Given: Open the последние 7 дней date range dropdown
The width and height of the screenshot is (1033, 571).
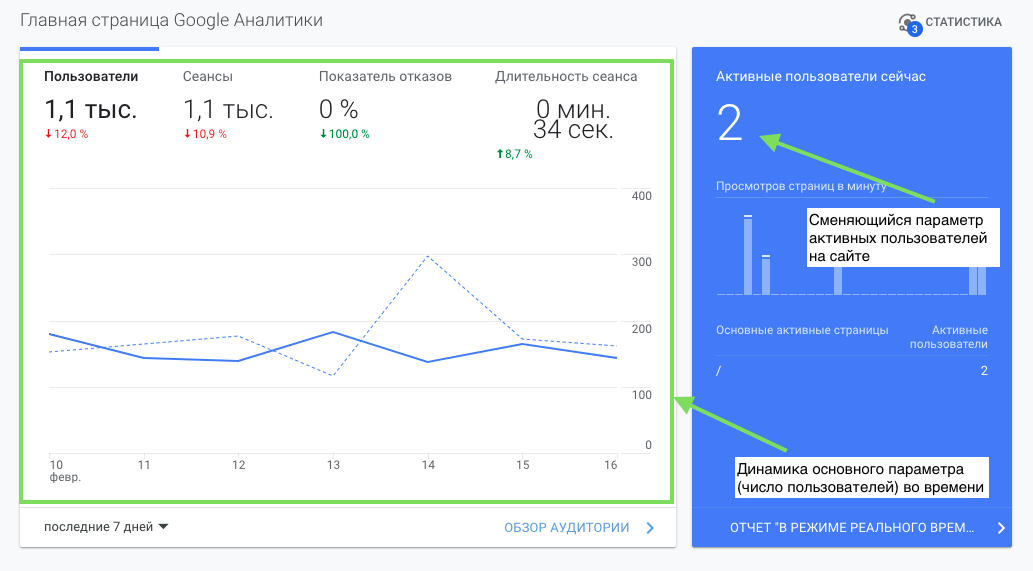Looking at the screenshot, I should [x=106, y=527].
